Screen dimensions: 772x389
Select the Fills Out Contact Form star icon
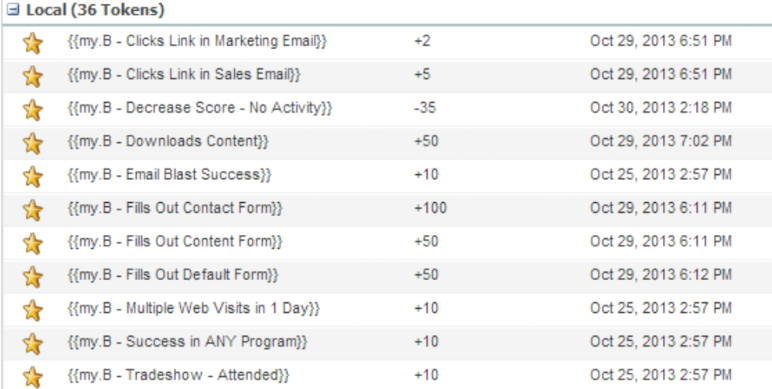[32, 210]
